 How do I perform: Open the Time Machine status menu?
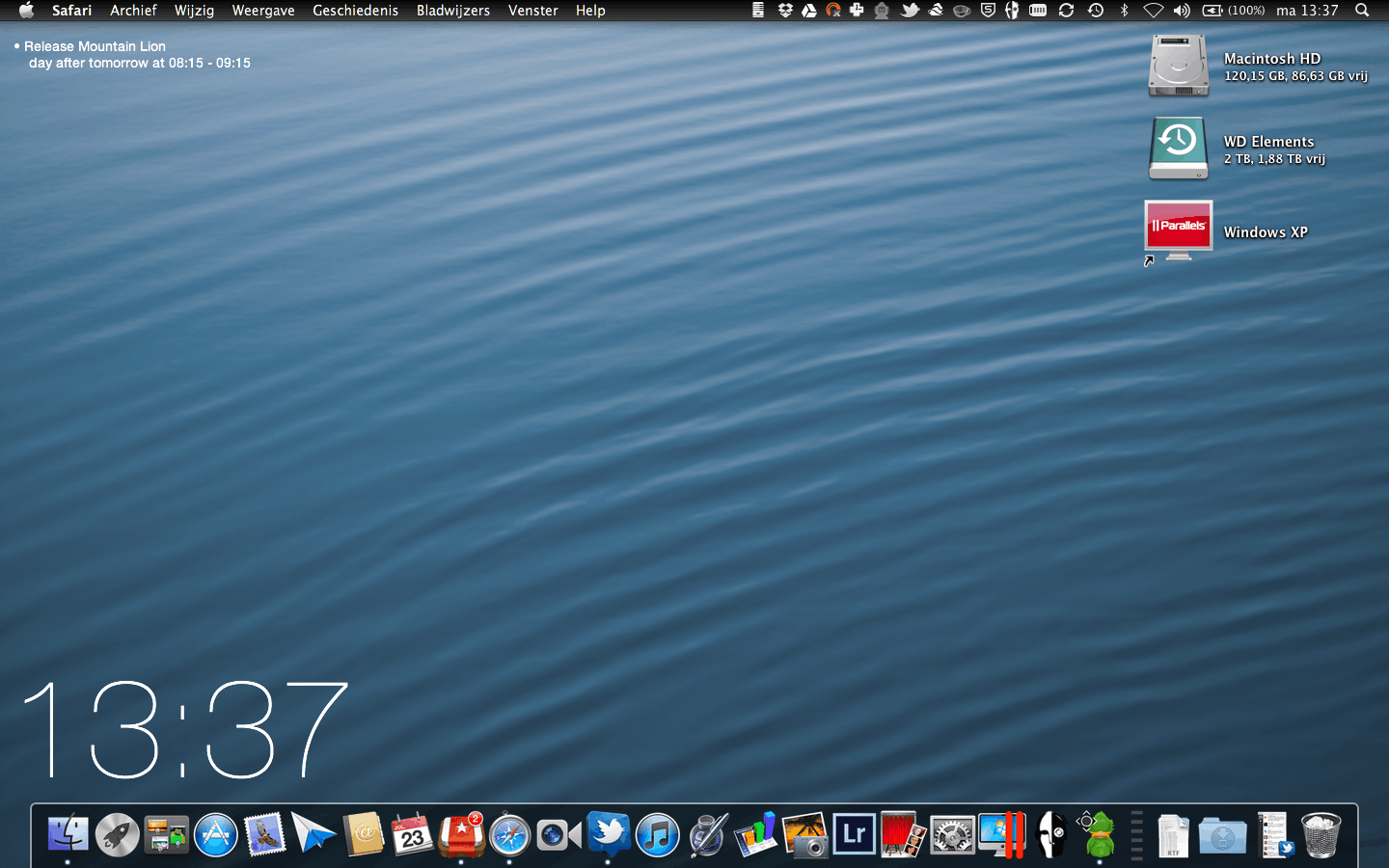(1096, 11)
